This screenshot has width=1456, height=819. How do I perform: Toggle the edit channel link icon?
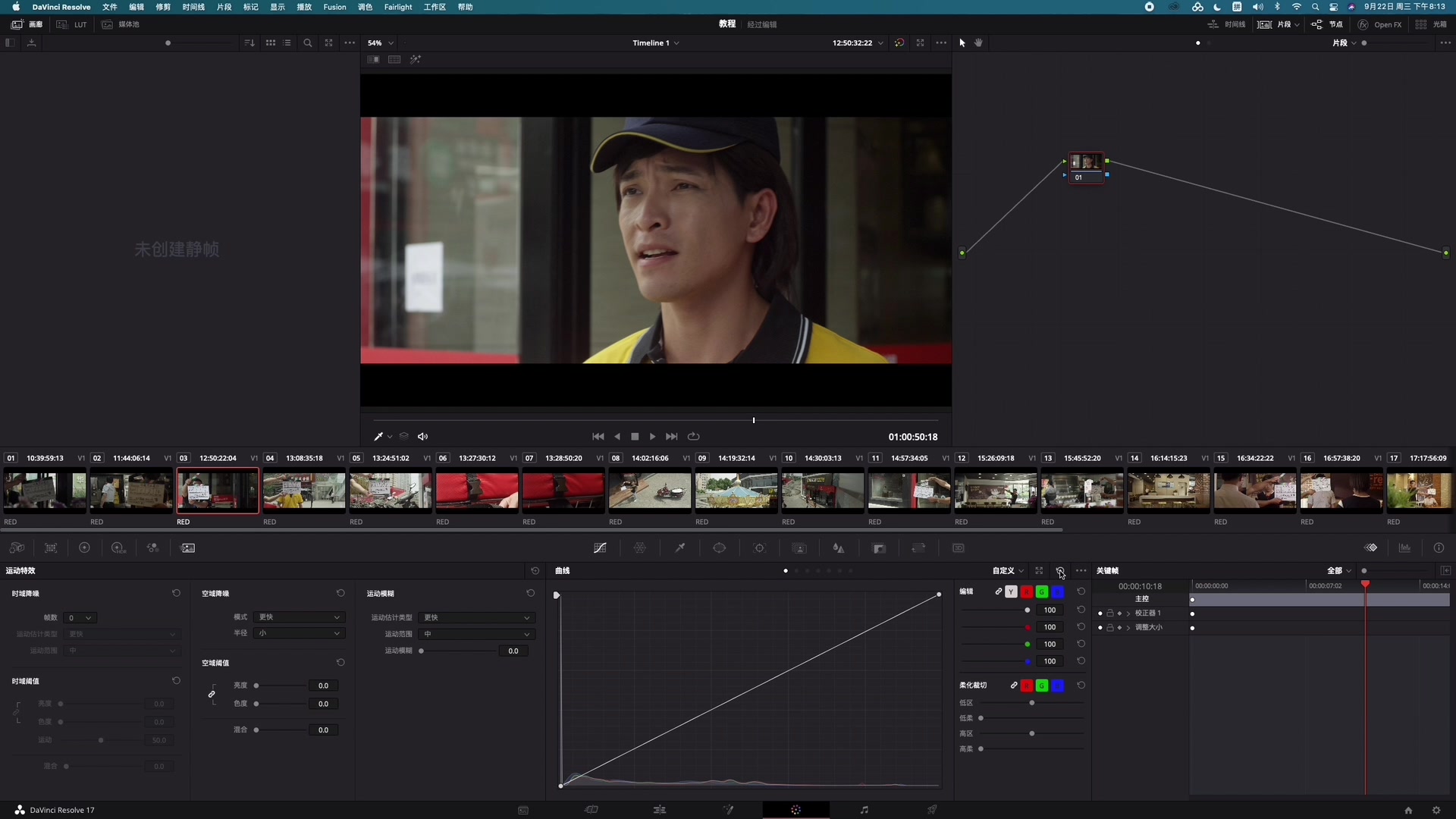coord(999,592)
